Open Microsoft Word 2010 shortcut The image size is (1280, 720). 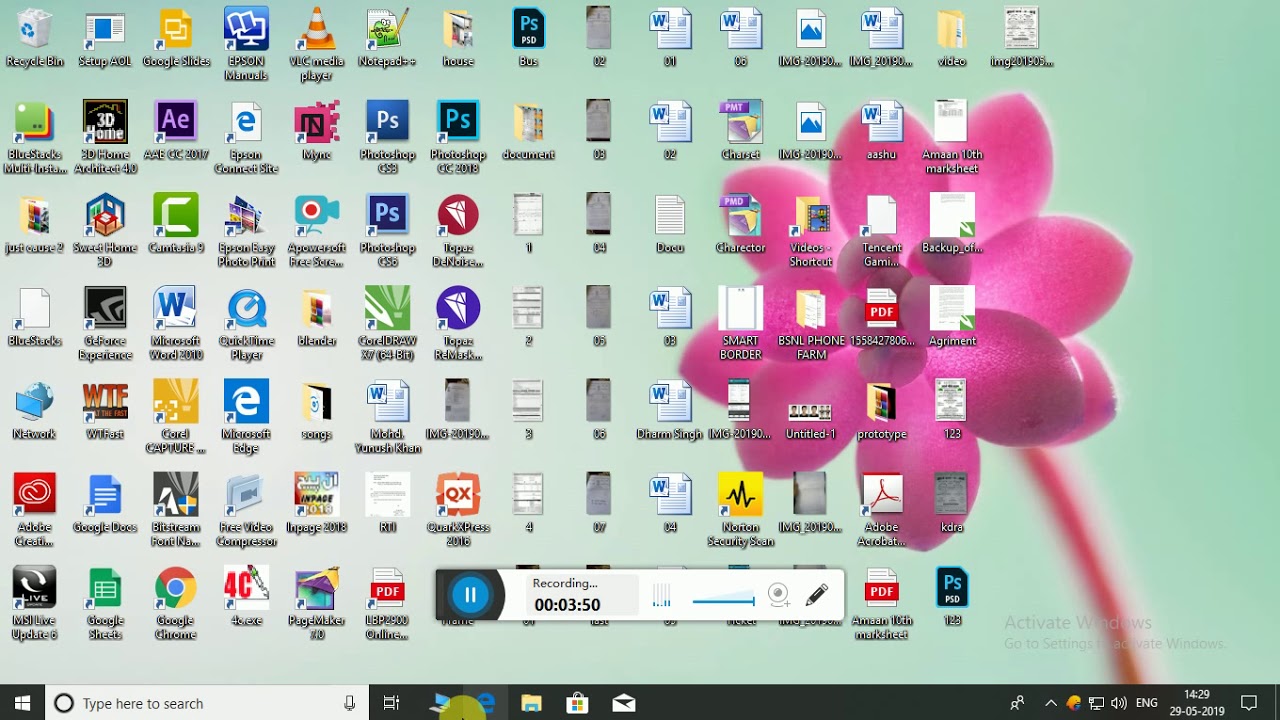[x=176, y=323]
